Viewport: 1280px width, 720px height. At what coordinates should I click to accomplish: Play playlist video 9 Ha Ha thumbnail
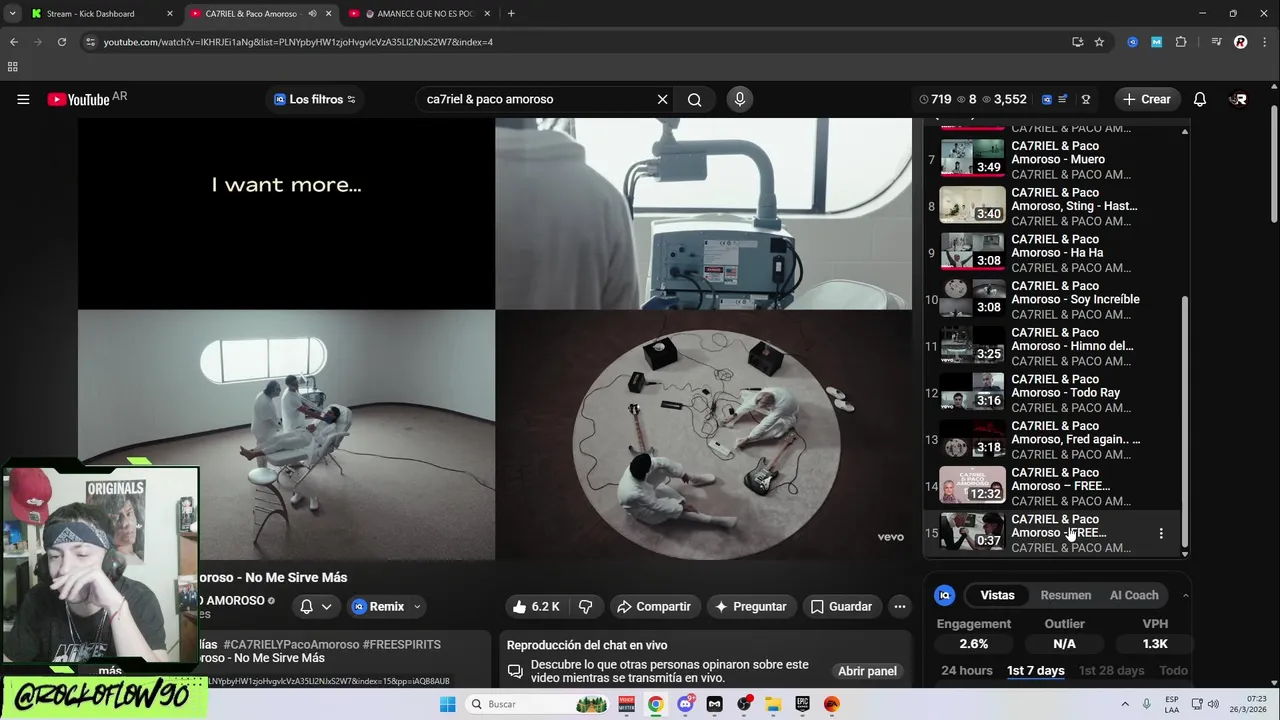972,251
